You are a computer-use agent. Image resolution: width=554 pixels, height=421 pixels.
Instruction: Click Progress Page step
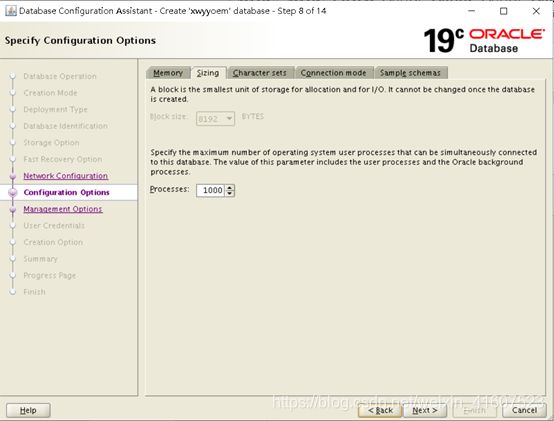point(50,275)
